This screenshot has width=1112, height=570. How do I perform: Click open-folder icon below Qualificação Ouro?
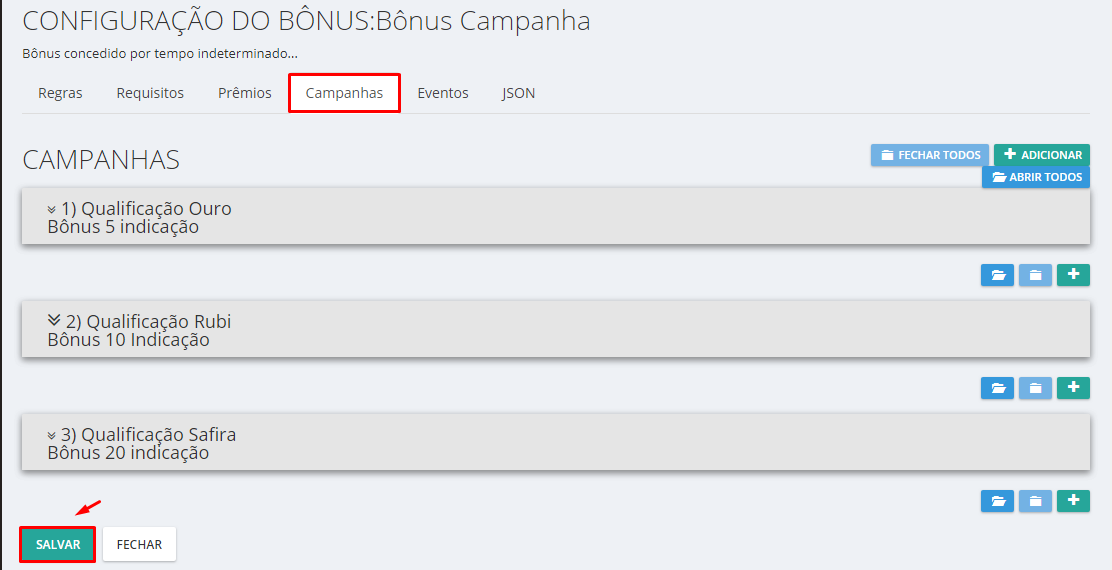(997, 275)
